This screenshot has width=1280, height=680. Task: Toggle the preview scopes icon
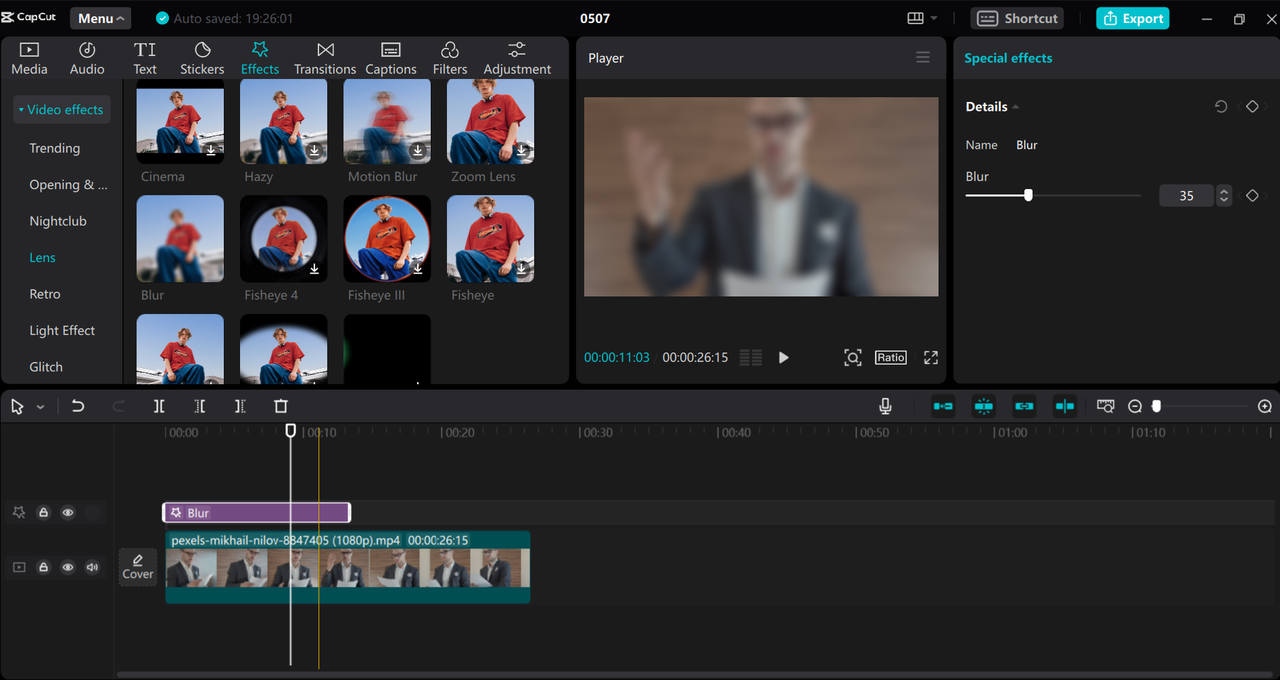[751, 358]
